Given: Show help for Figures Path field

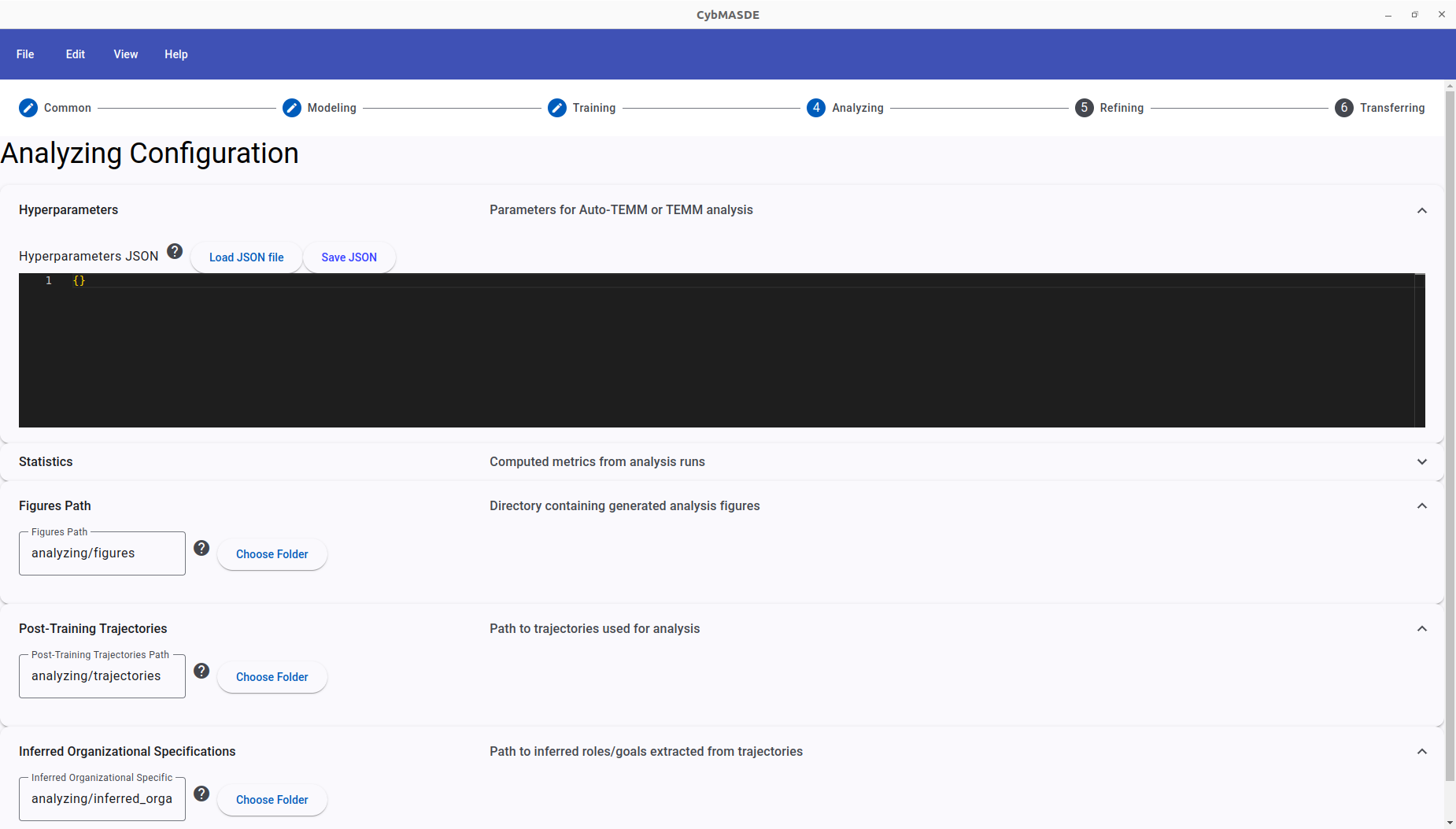Looking at the screenshot, I should click(x=201, y=548).
